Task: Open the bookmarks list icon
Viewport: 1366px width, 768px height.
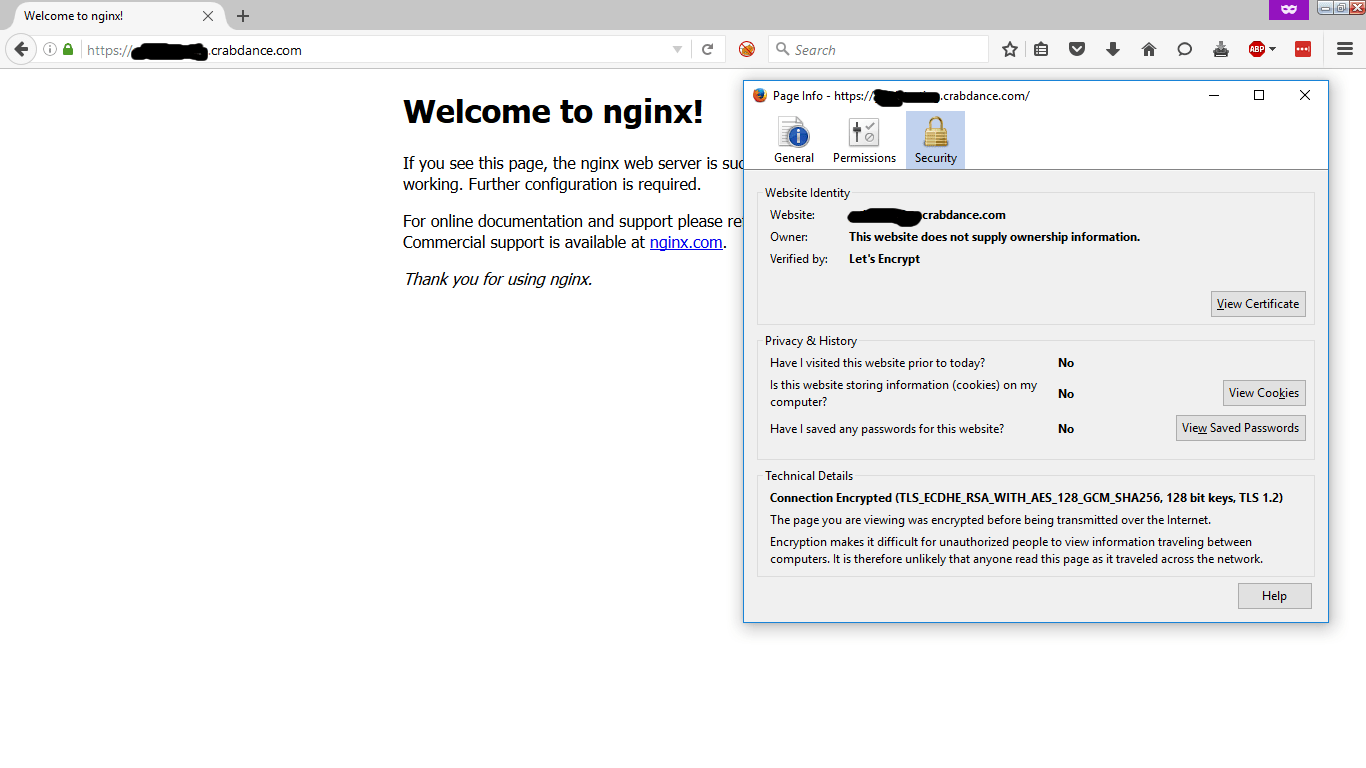Action: (x=1041, y=50)
